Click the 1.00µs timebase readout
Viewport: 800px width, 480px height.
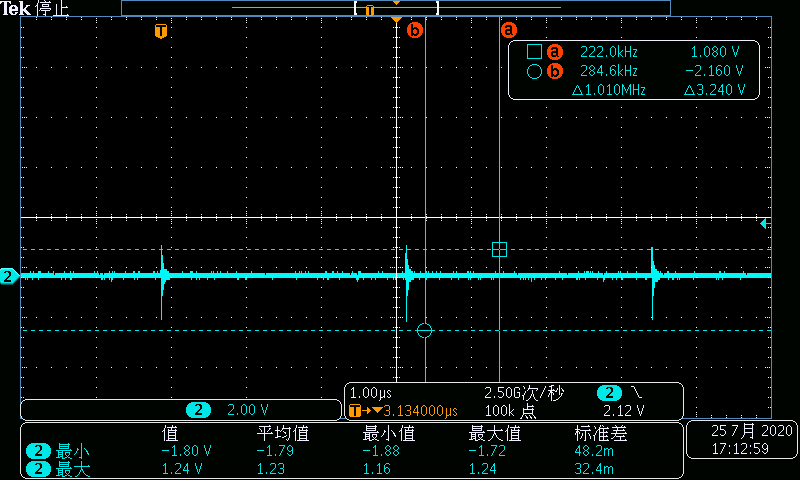(x=371, y=393)
